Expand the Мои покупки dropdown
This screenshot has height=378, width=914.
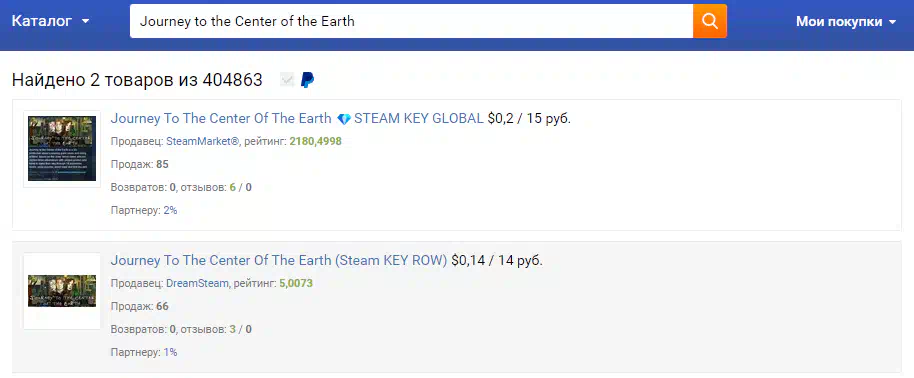tap(846, 22)
